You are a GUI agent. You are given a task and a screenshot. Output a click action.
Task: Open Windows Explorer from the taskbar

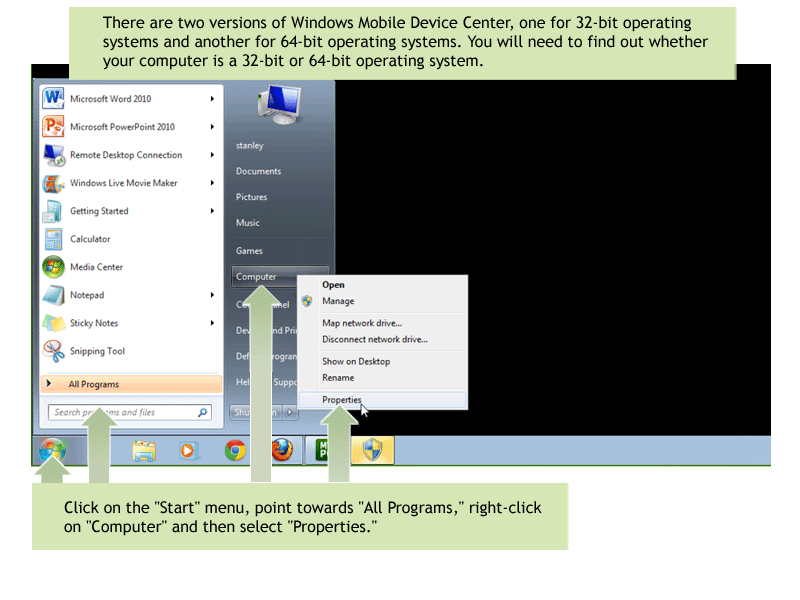tap(144, 451)
